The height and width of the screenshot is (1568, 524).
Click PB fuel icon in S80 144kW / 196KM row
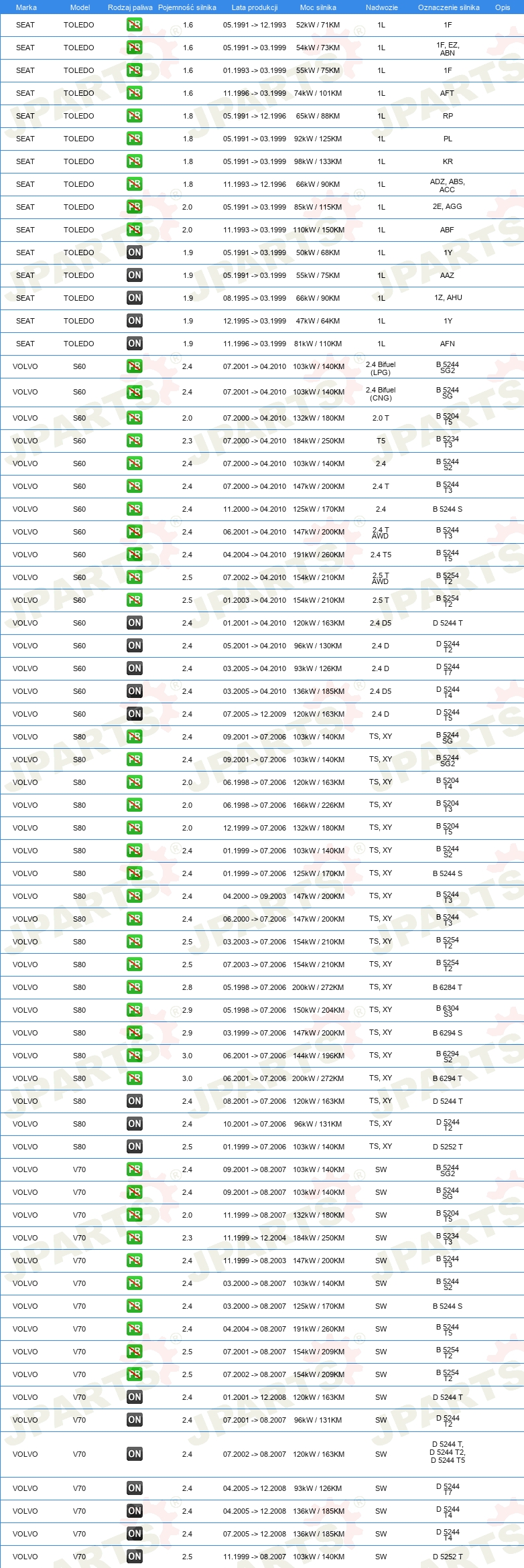(135, 1056)
